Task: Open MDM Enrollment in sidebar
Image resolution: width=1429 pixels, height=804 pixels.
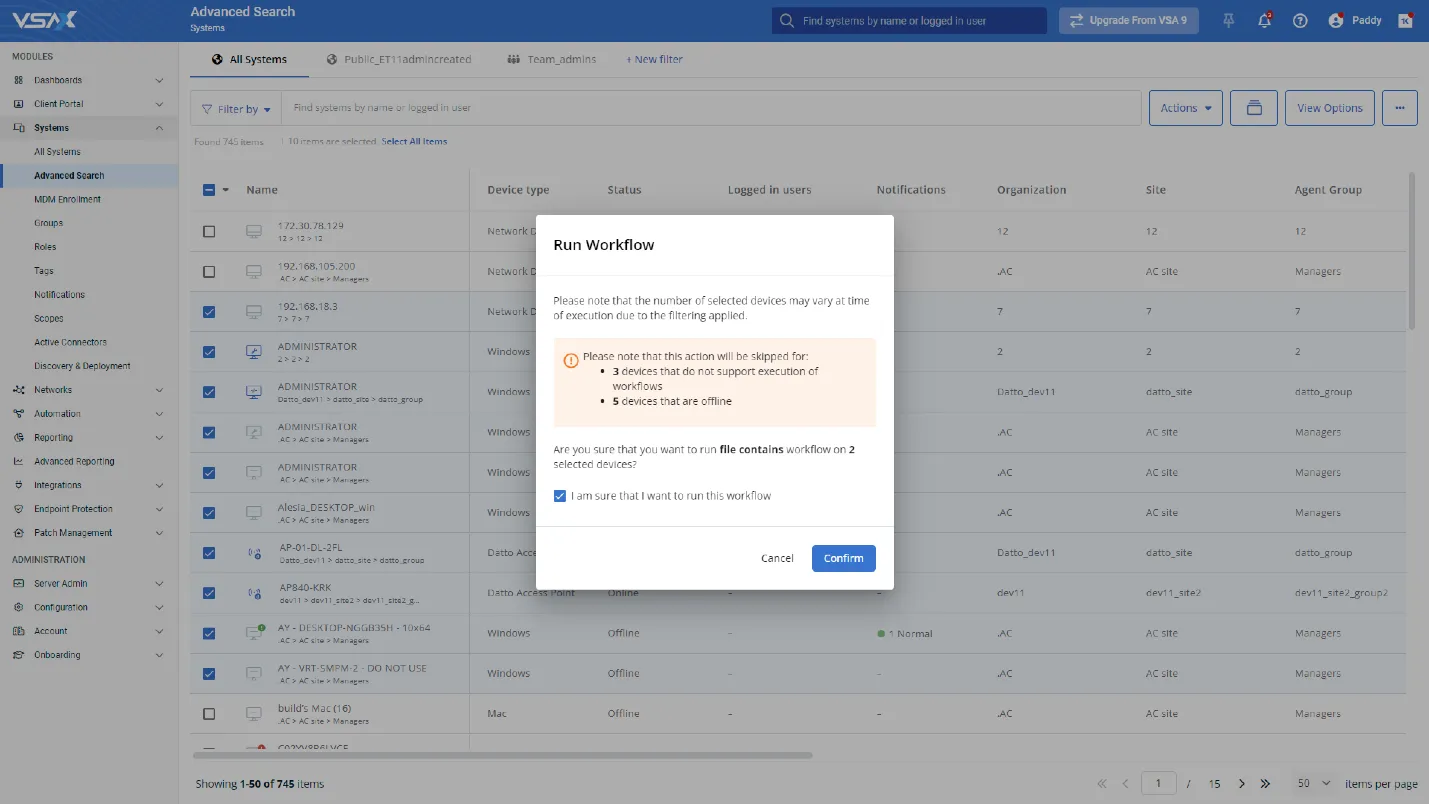Action: (x=67, y=199)
